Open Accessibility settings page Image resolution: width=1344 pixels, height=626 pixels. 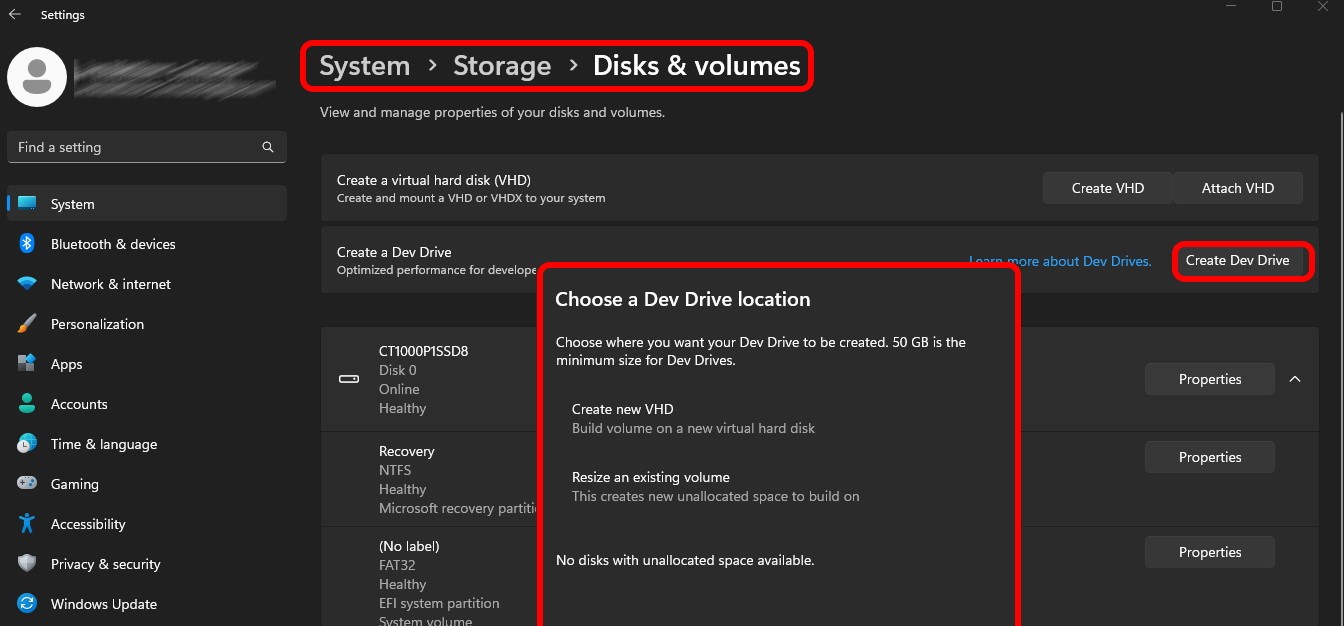click(x=88, y=524)
